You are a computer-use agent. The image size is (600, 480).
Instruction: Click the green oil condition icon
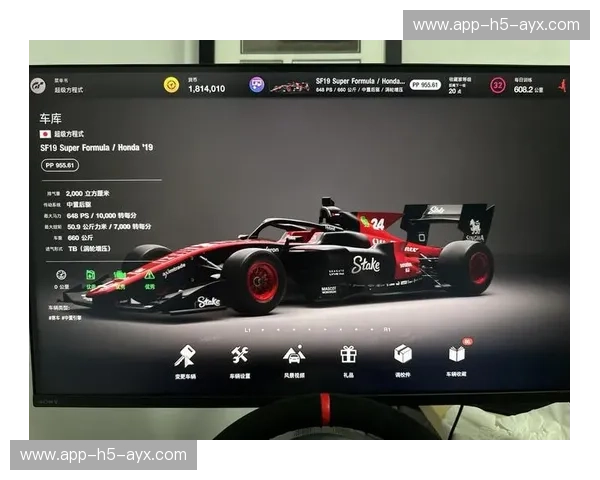[x=90, y=274]
